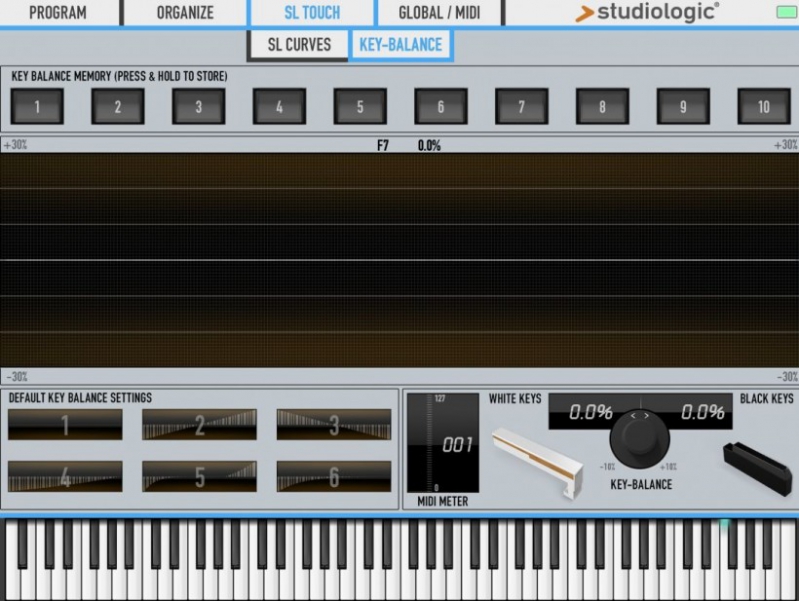
Task: Load default key balance setting 2
Action: click(199, 425)
